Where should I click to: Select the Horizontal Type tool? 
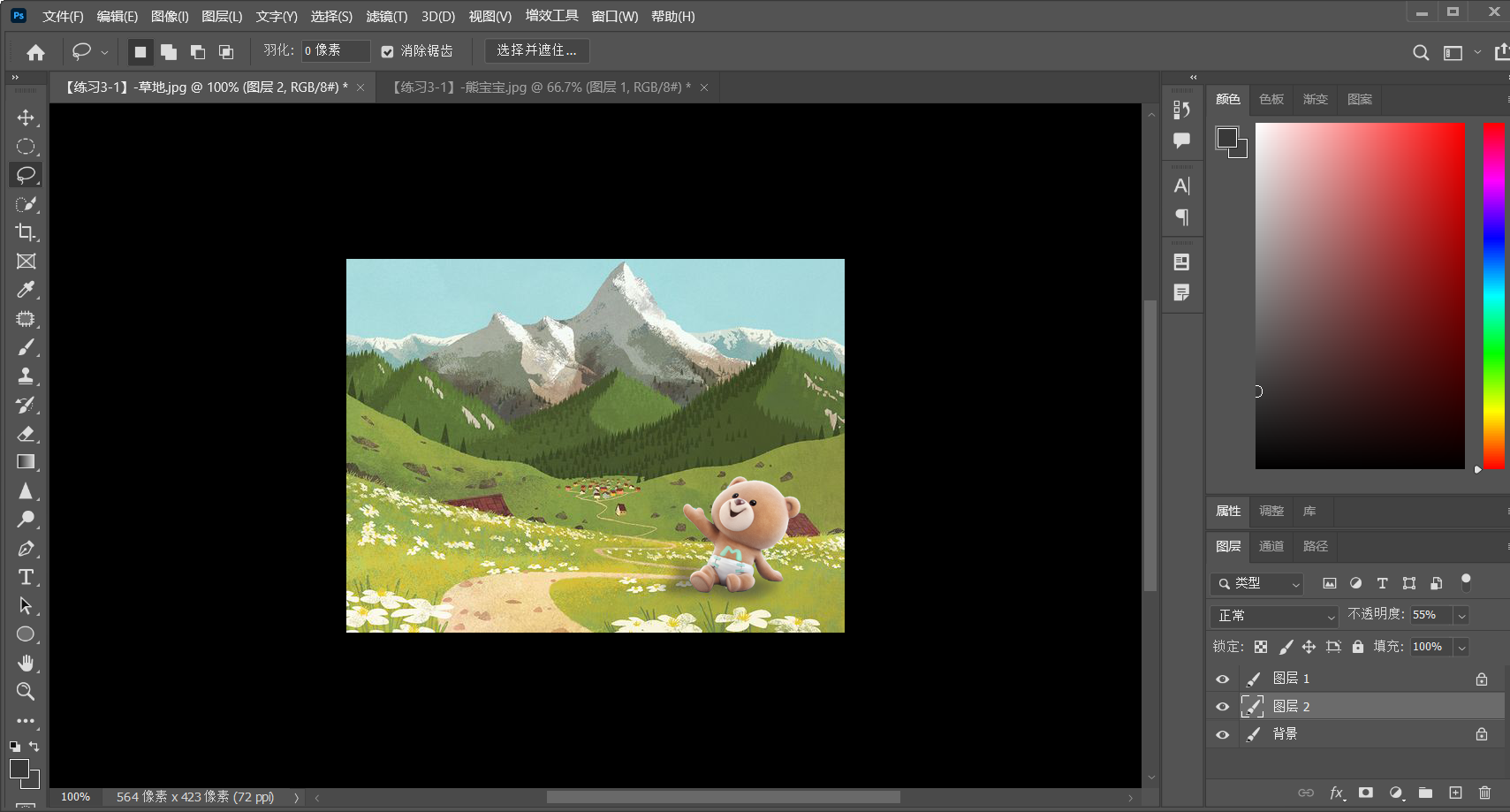(x=26, y=577)
